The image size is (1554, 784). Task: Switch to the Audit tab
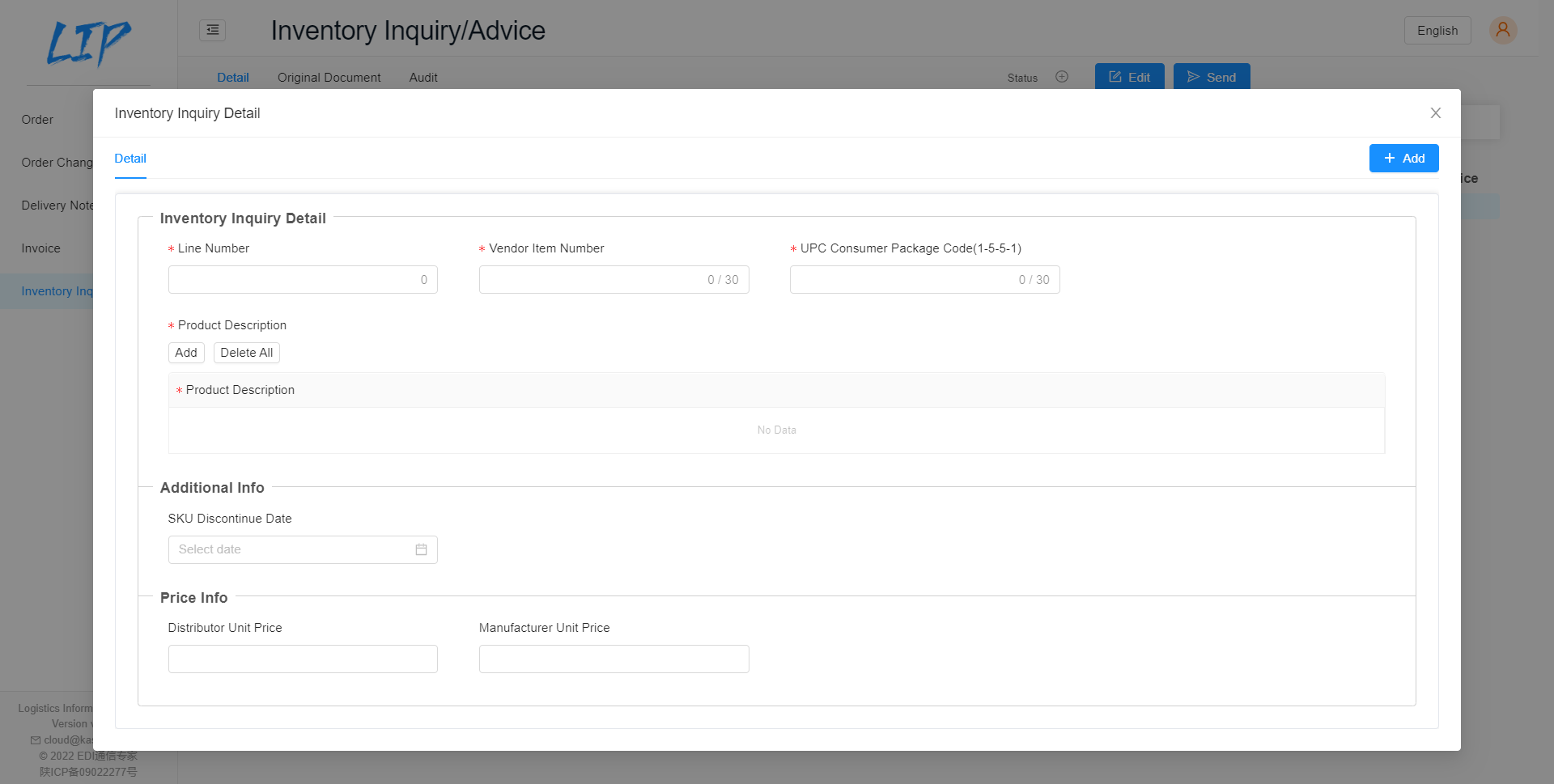click(423, 78)
